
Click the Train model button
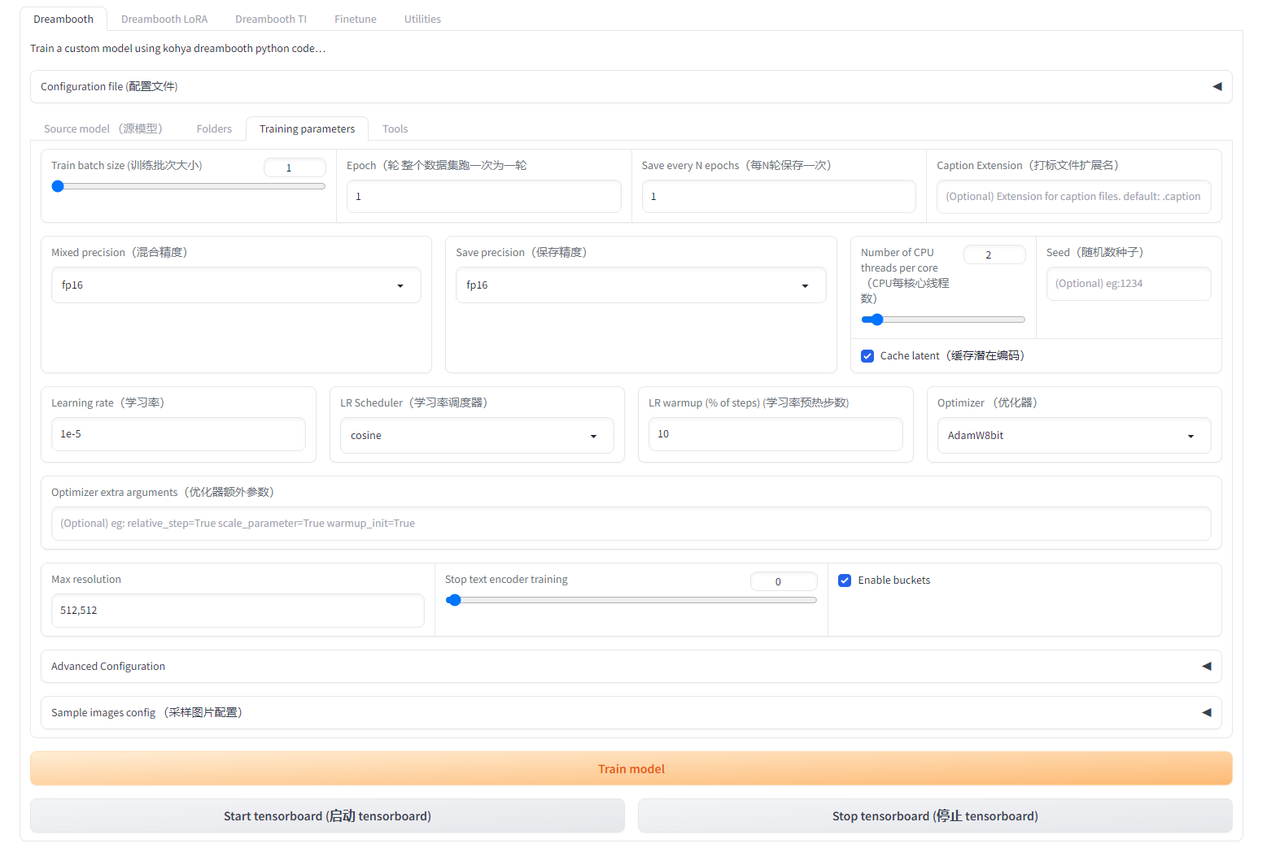[x=631, y=769]
